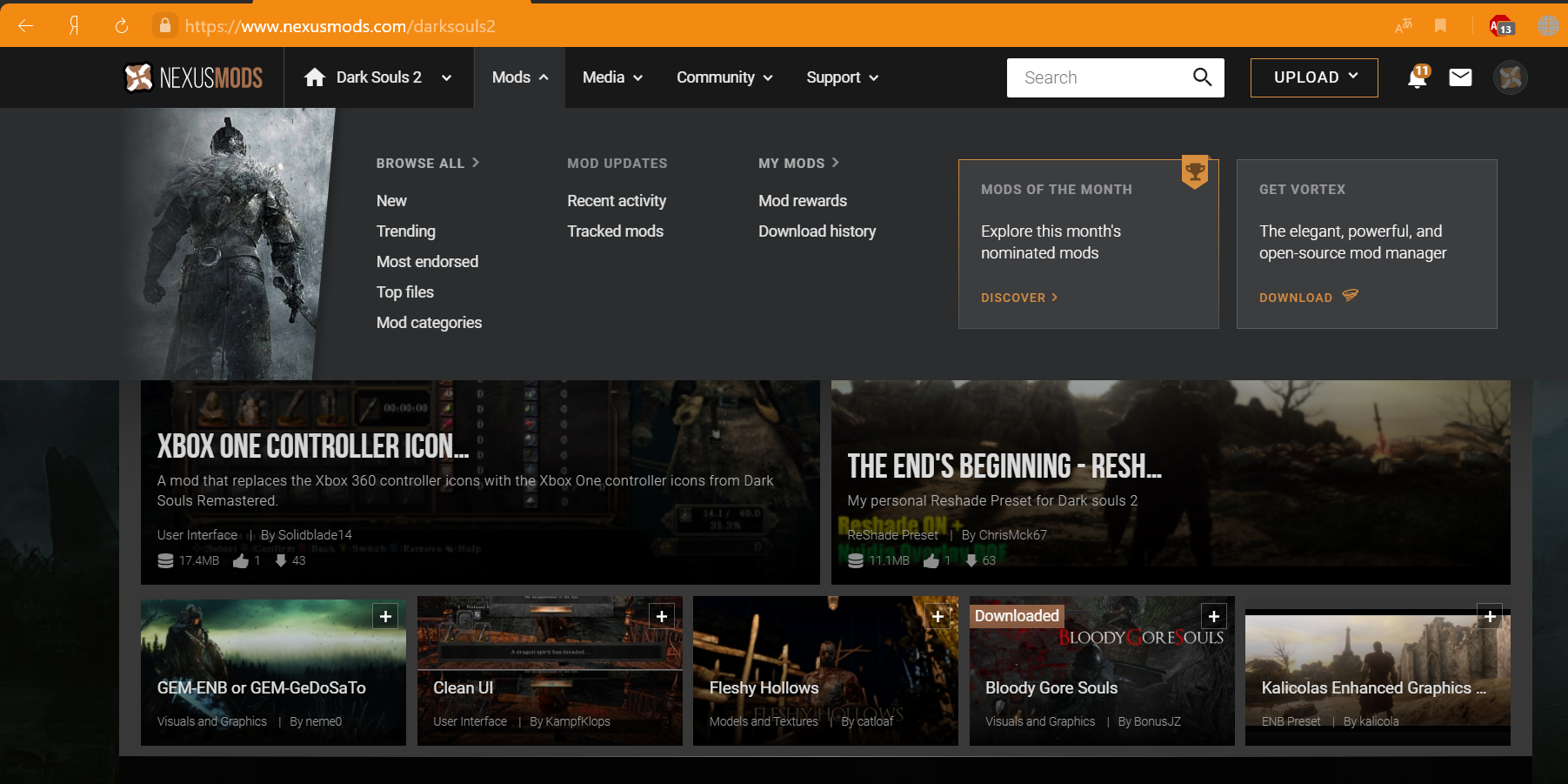Expand the Dark Souls 2 game dropdown

pyautogui.click(x=446, y=77)
